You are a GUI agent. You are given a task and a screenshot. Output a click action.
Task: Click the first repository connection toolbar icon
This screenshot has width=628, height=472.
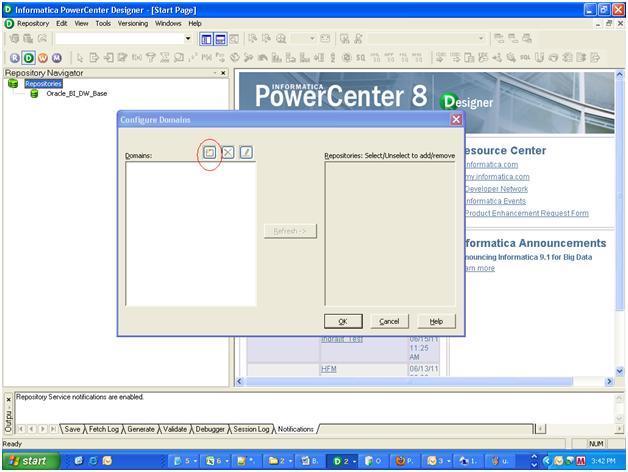tap(14, 39)
